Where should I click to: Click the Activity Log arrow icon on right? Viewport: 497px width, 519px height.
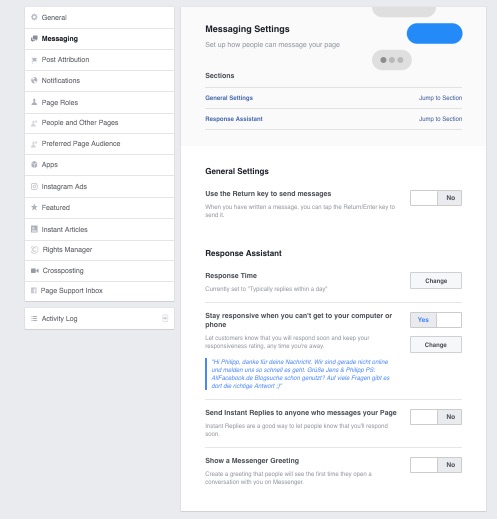point(165,318)
